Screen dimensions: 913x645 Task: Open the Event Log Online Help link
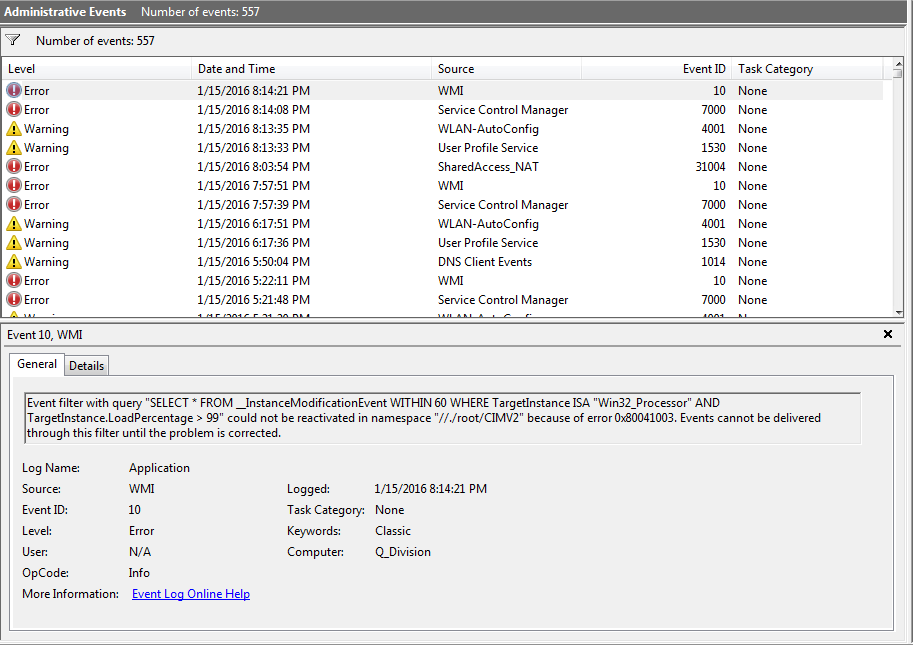(x=191, y=594)
